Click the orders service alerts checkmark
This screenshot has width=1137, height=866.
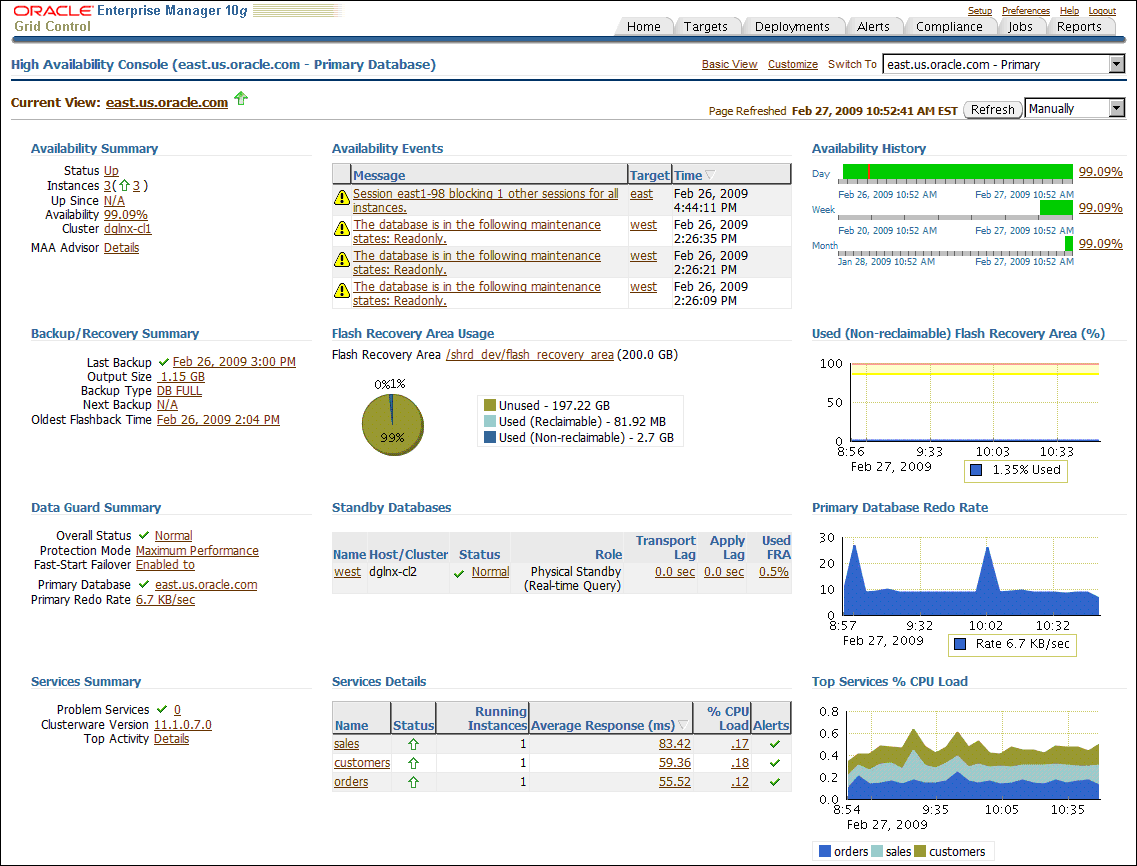(774, 782)
